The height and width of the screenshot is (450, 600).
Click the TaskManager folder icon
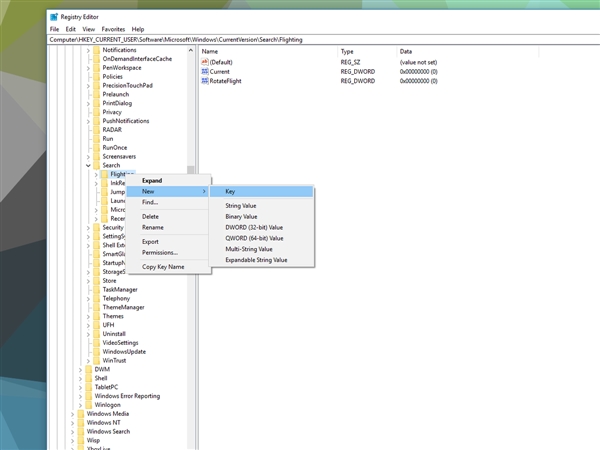pos(96,289)
